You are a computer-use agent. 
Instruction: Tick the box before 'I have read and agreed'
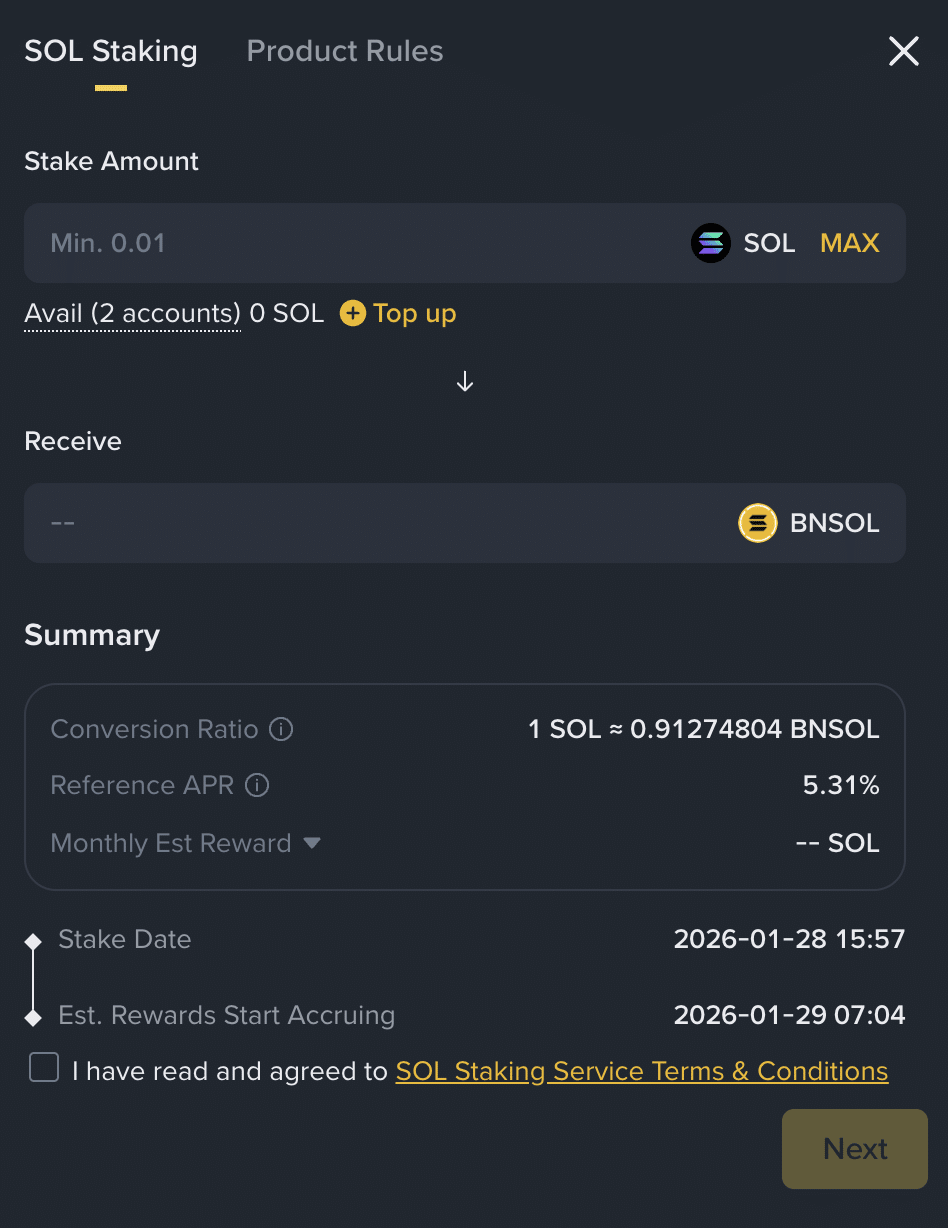(43, 1067)
